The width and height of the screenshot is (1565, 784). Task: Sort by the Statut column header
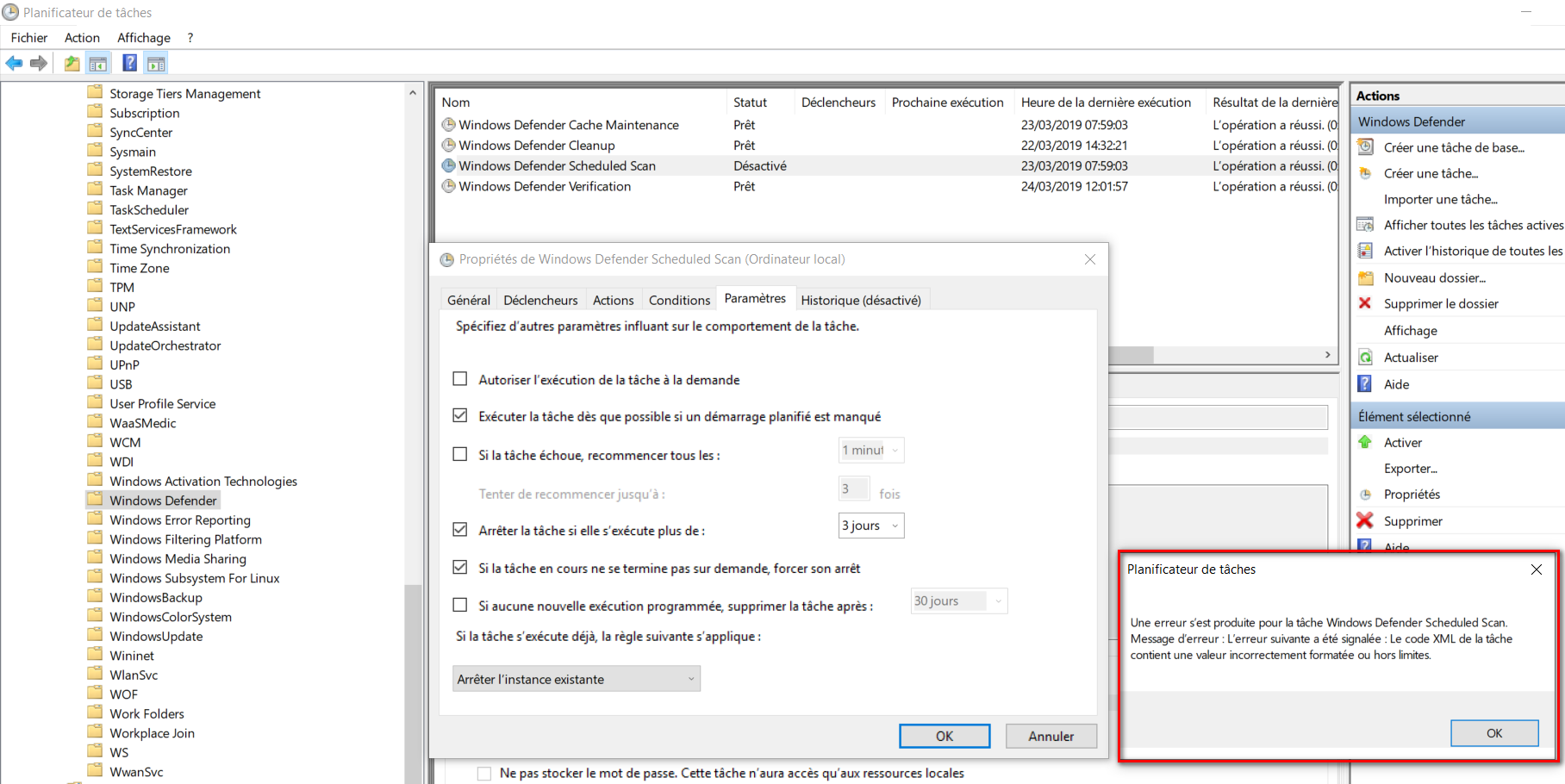point(760,103)
